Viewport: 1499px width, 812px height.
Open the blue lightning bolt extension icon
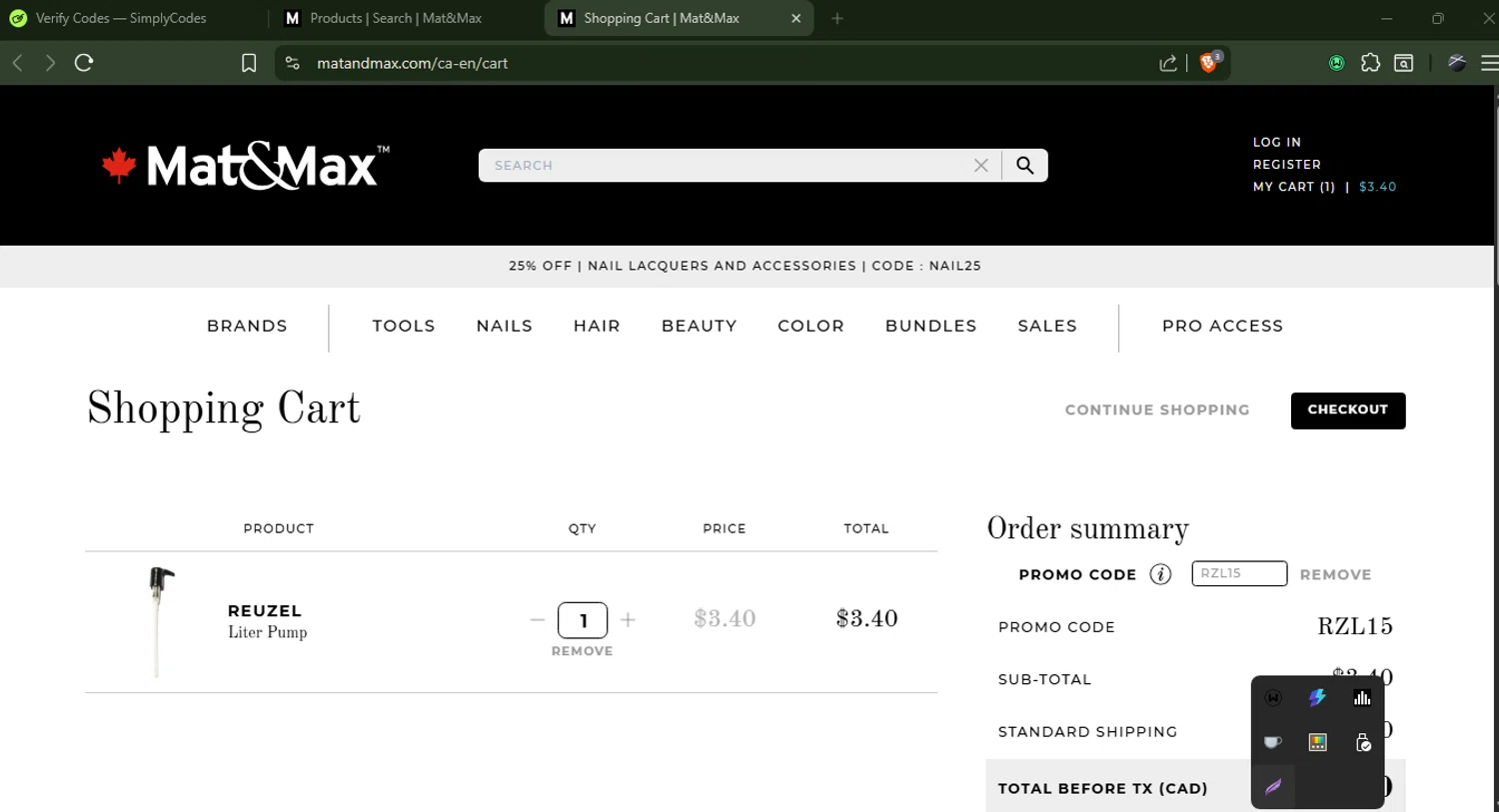tap(1317, 698)
